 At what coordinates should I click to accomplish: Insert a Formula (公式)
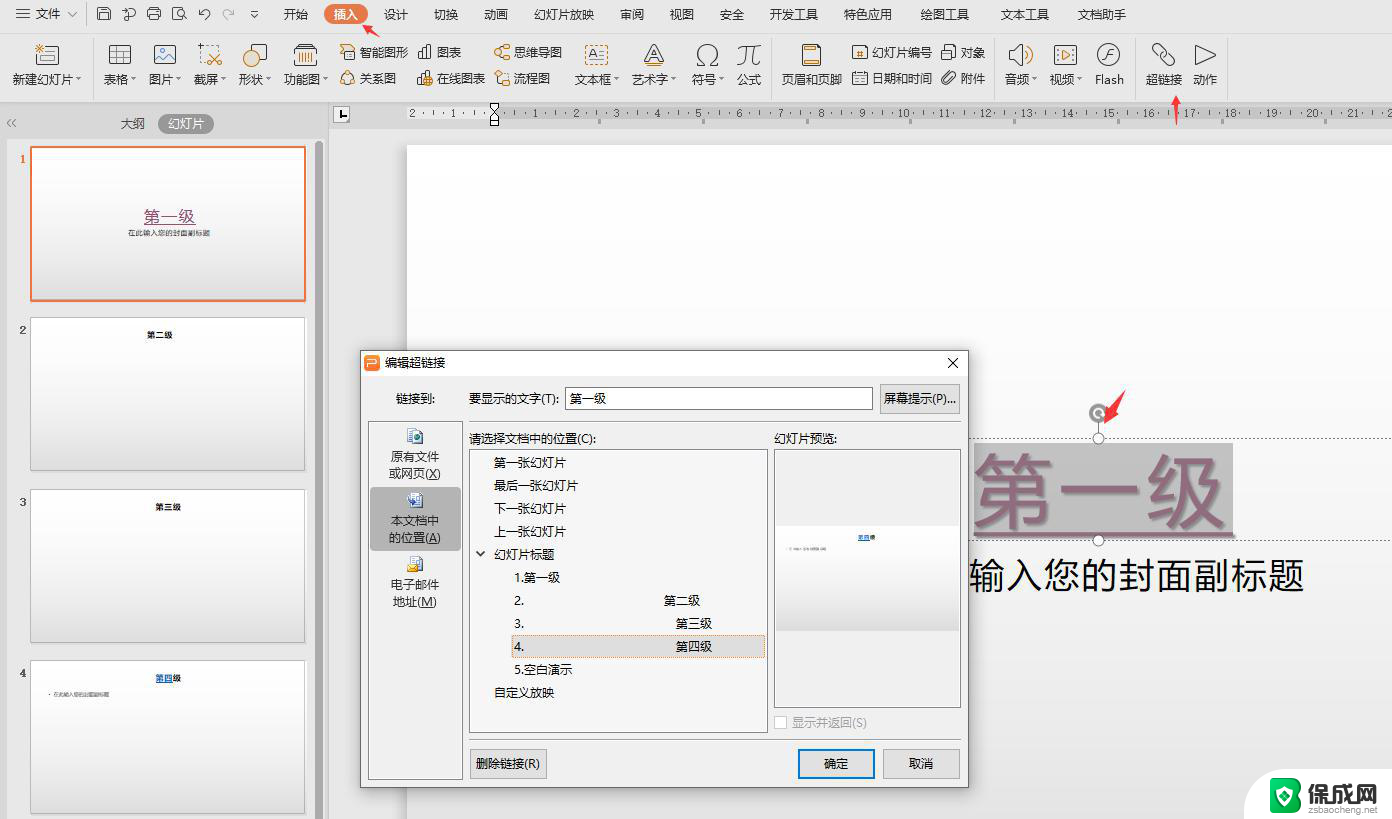click(749, 65)
